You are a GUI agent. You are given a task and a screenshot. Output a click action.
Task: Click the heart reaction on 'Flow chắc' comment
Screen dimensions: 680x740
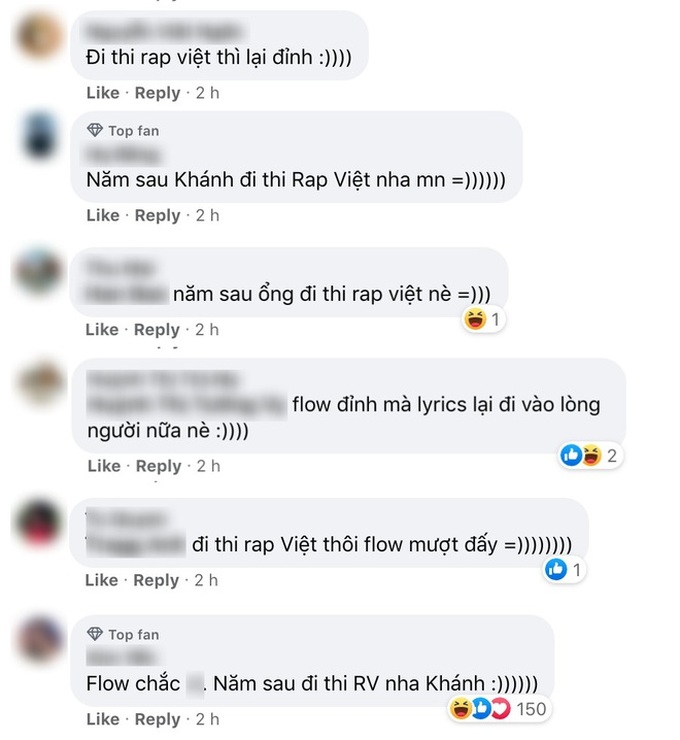click(501, 708)
